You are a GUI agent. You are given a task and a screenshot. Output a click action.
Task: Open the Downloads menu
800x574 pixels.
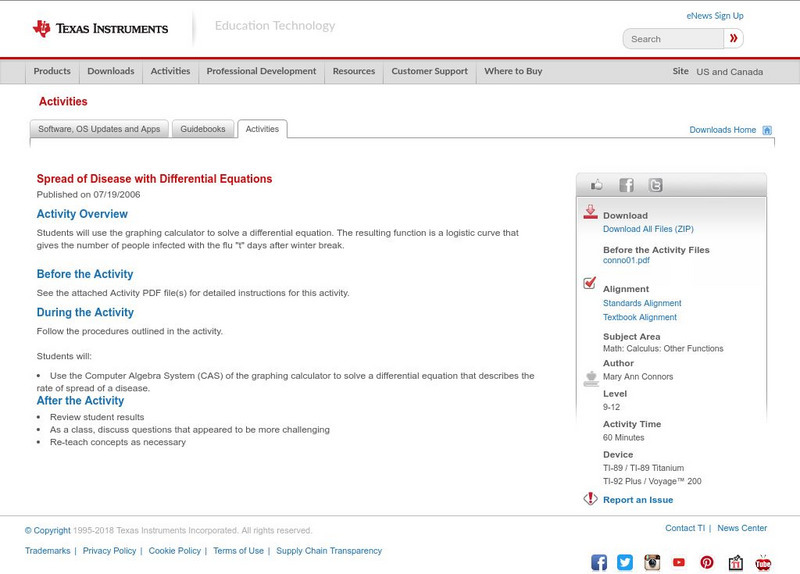(111, 71)
